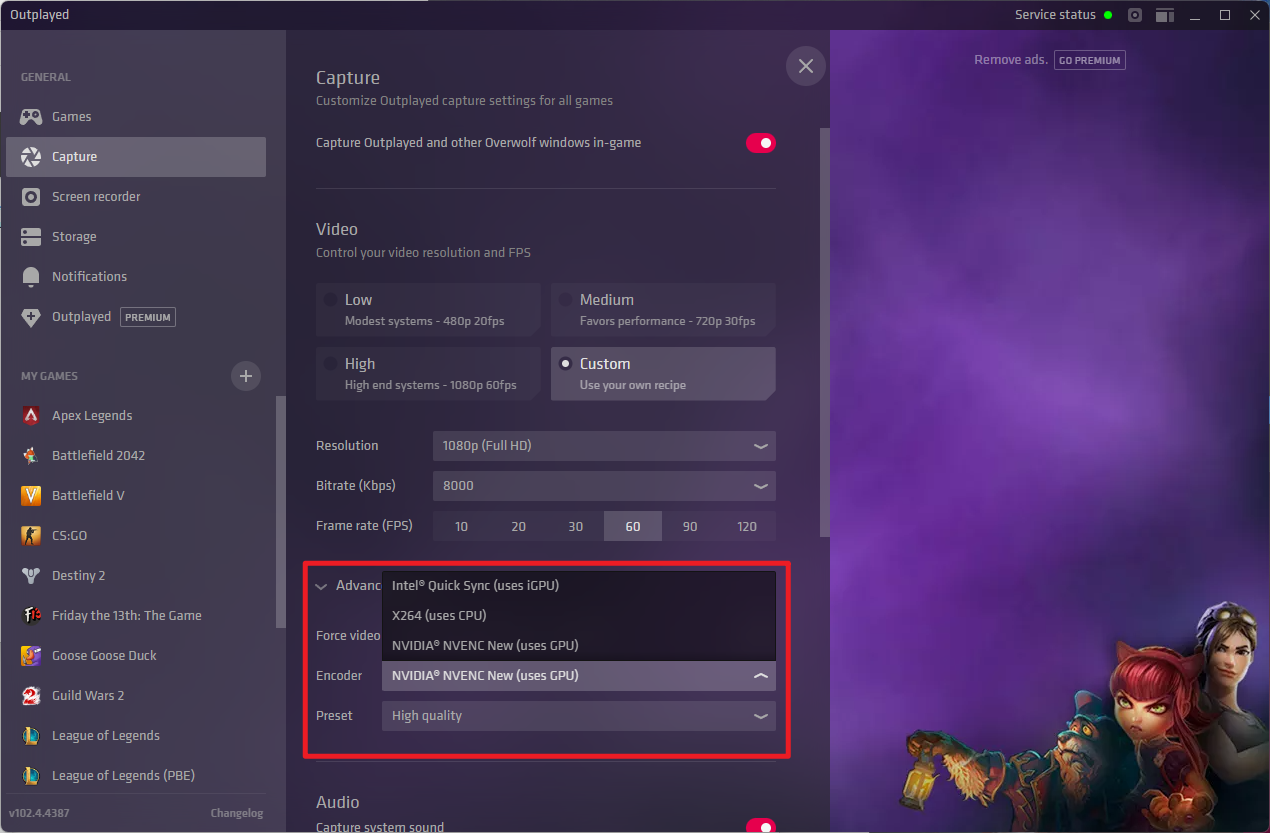Open the Games section controller icon

pyautogui.click(x=31, y=117)
